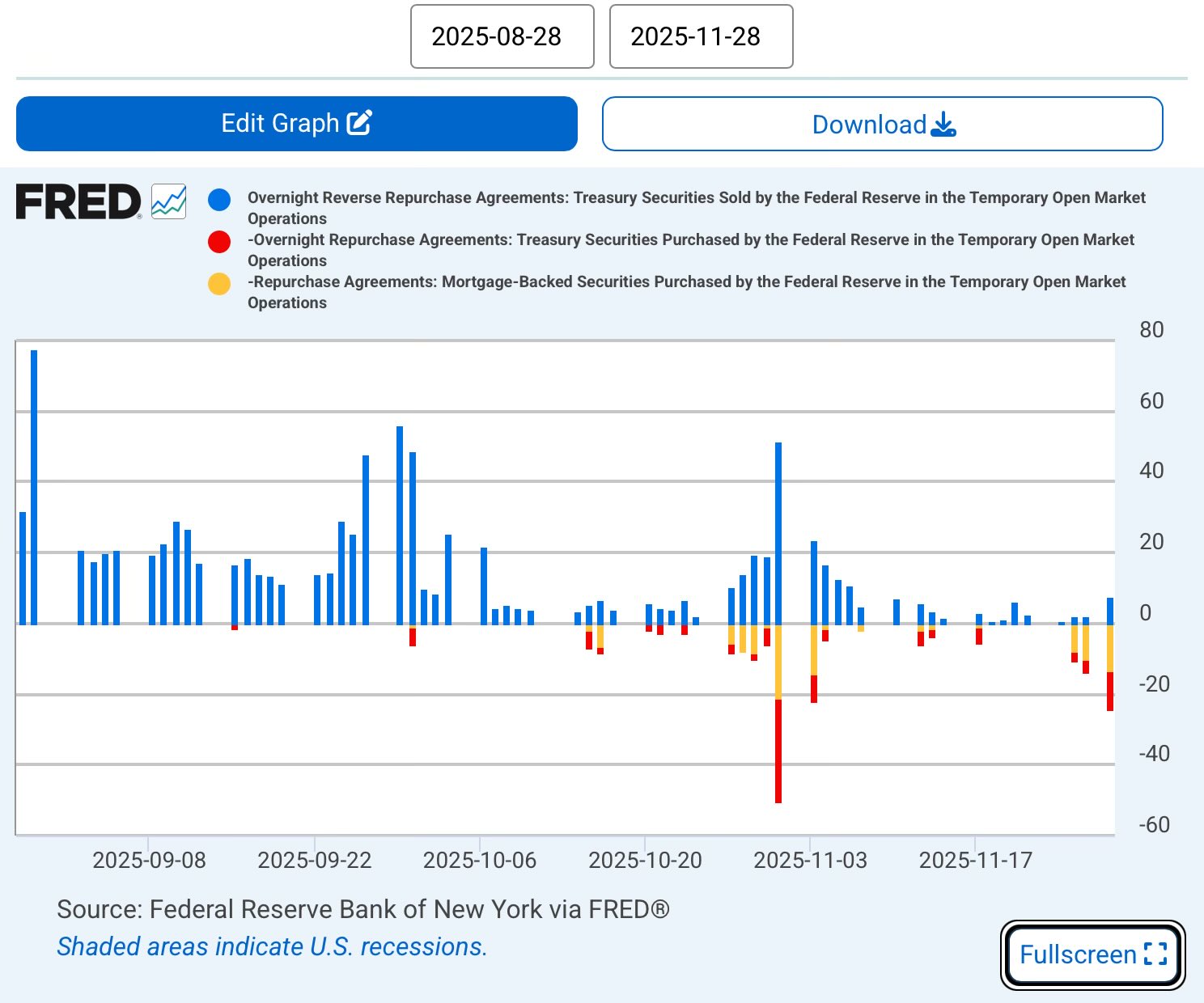This screenshot has width=1204, height=1003.
Task: Open the chart in Fullscreen
Action: (1092, 954)
